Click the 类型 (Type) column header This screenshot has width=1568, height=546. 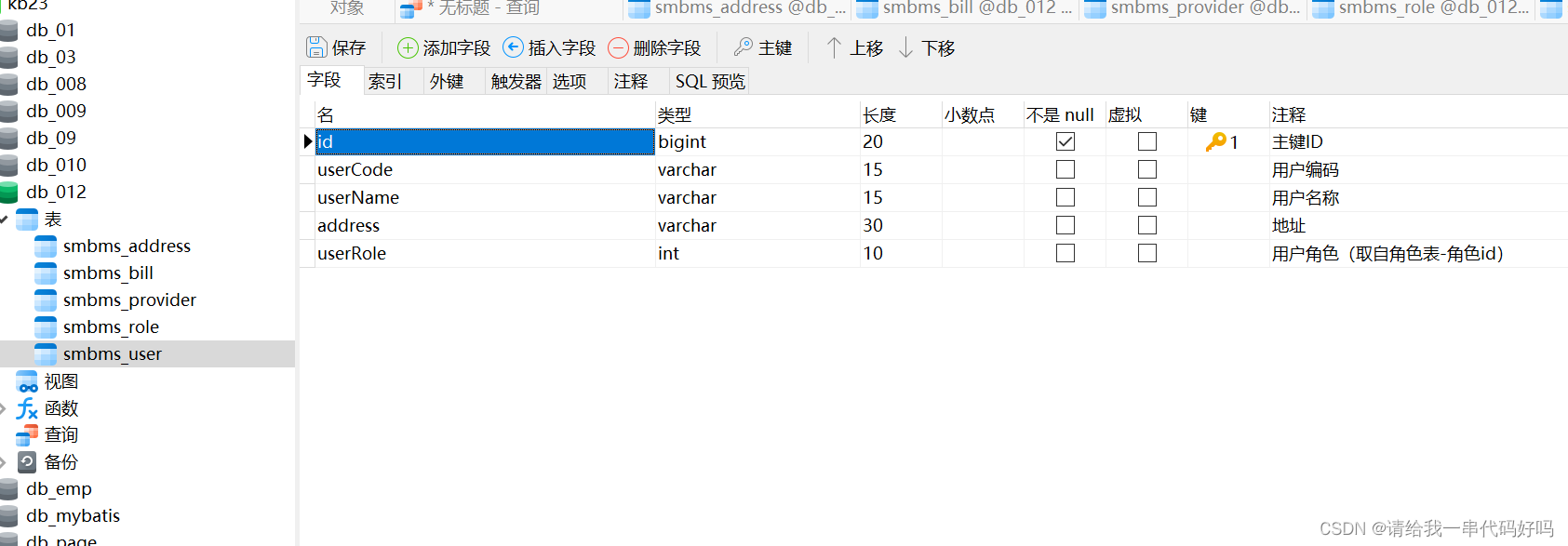[x=757, y=115]
